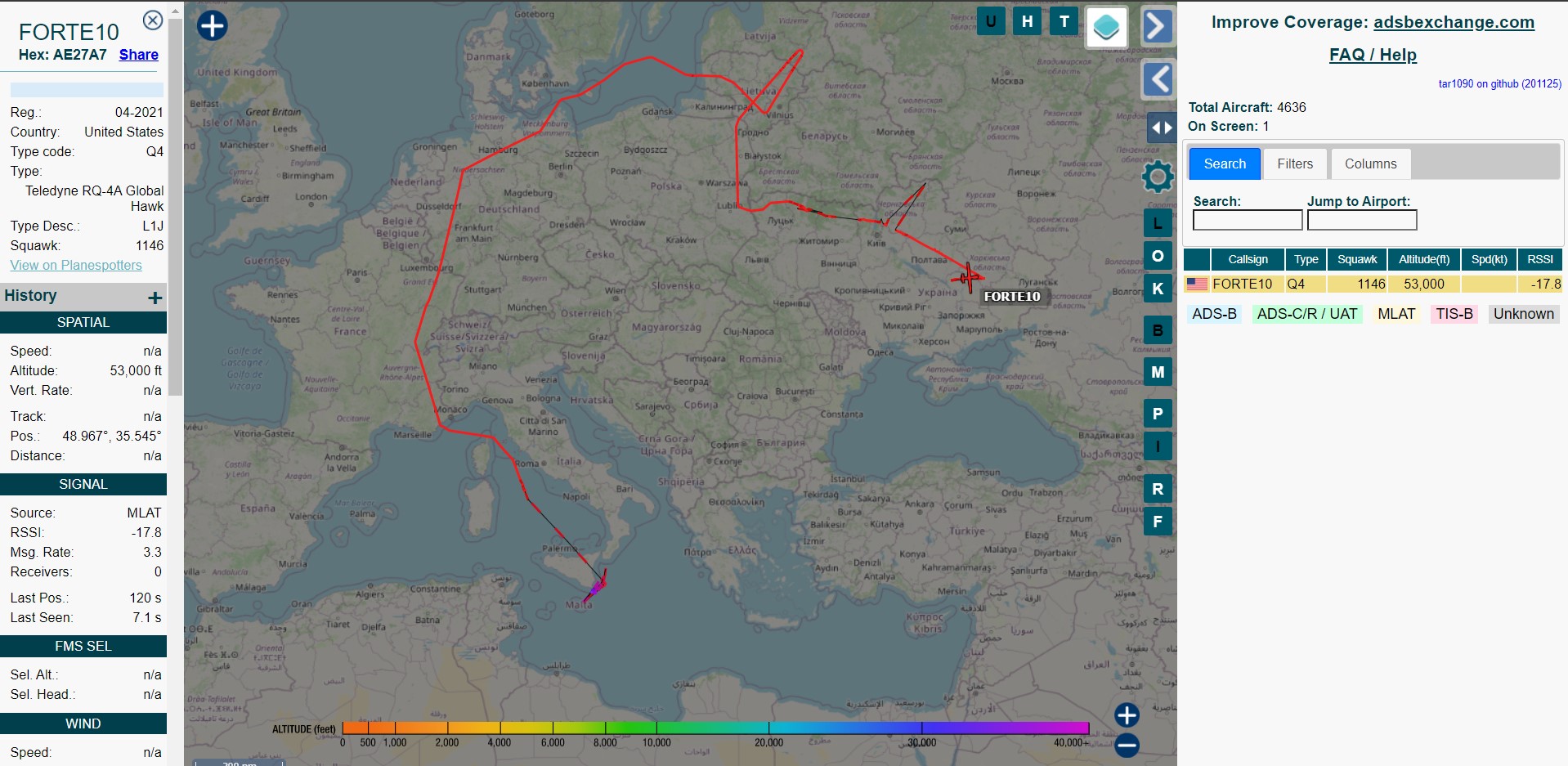Close the FORTE10 aircraft info panel
This screenshot has height=766, width=1568.
click(153, 20)
